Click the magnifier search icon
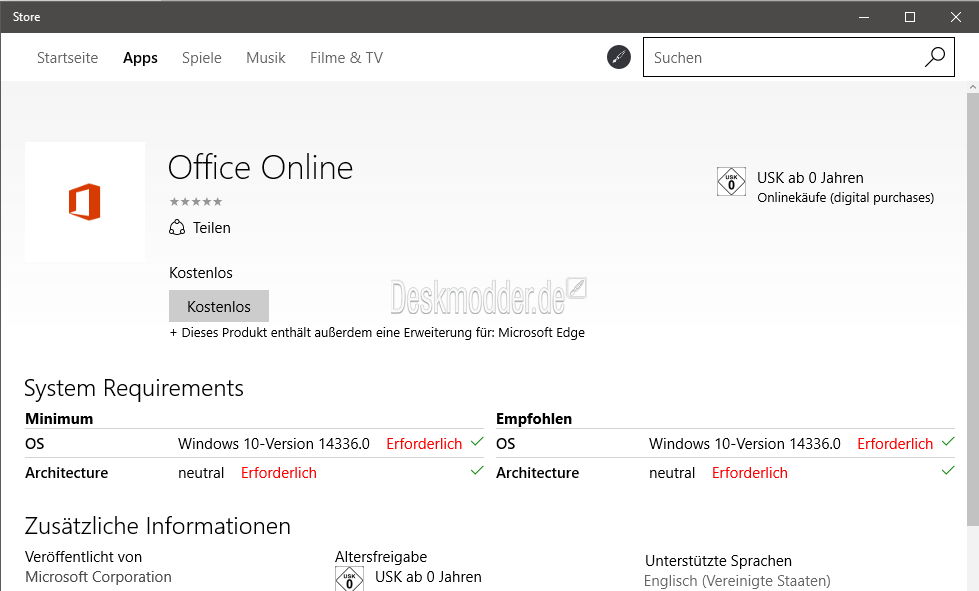 935,57
